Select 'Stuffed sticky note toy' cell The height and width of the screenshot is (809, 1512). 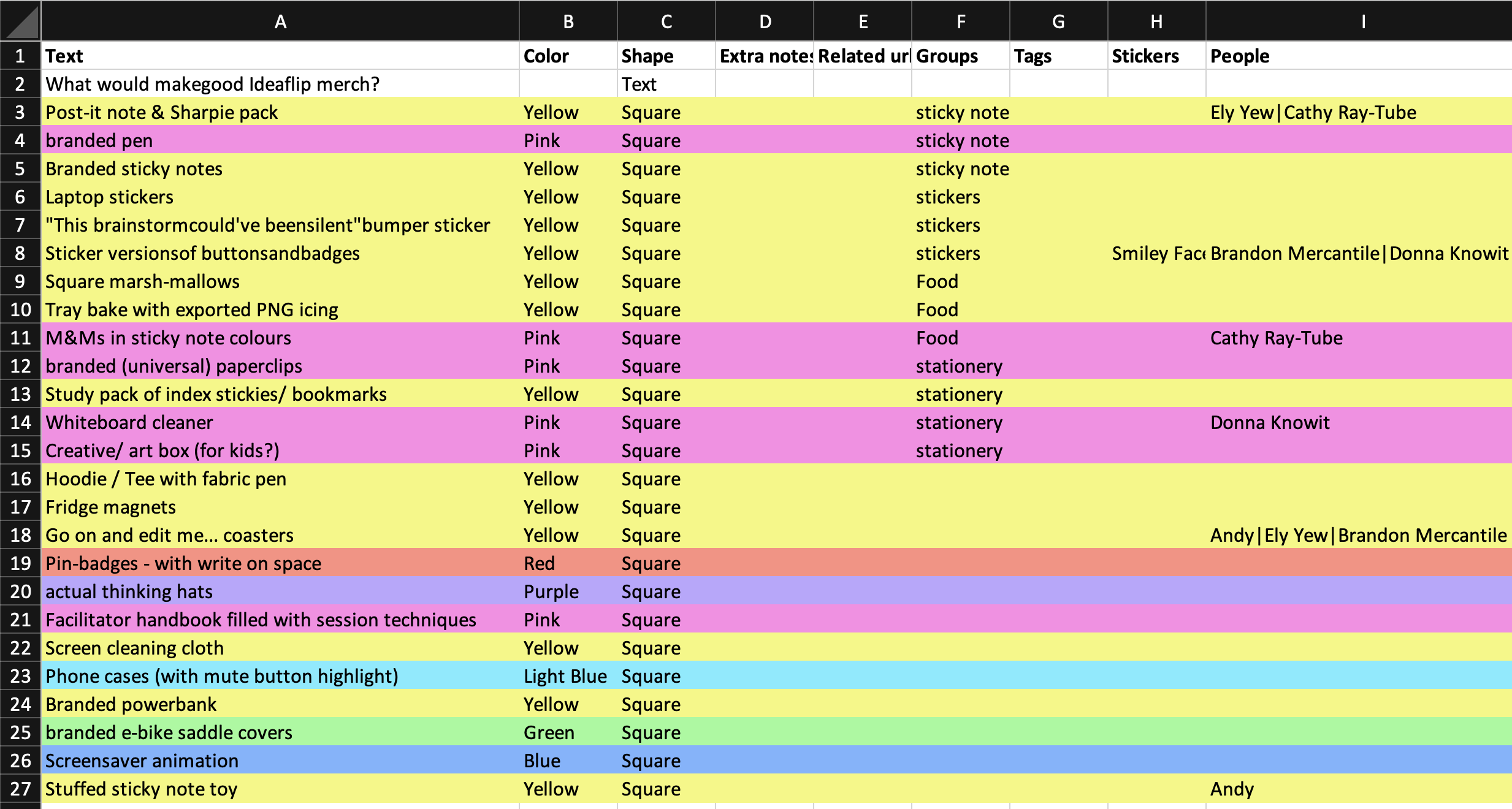280,789
